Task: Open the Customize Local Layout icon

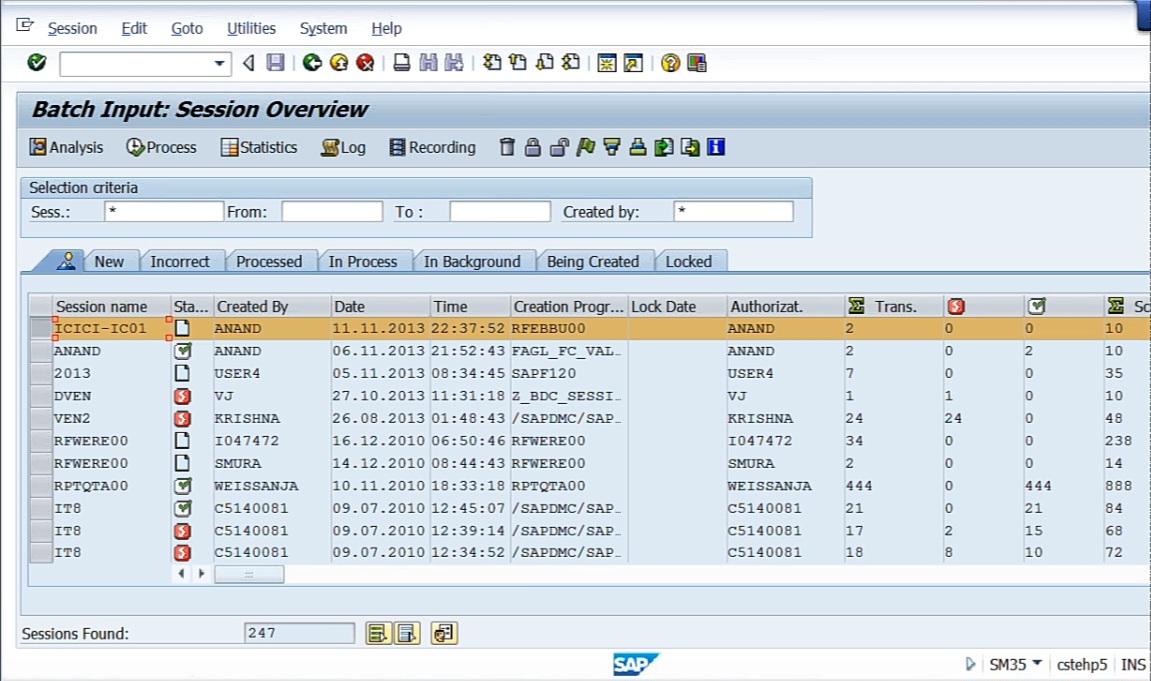Action: 697,63
